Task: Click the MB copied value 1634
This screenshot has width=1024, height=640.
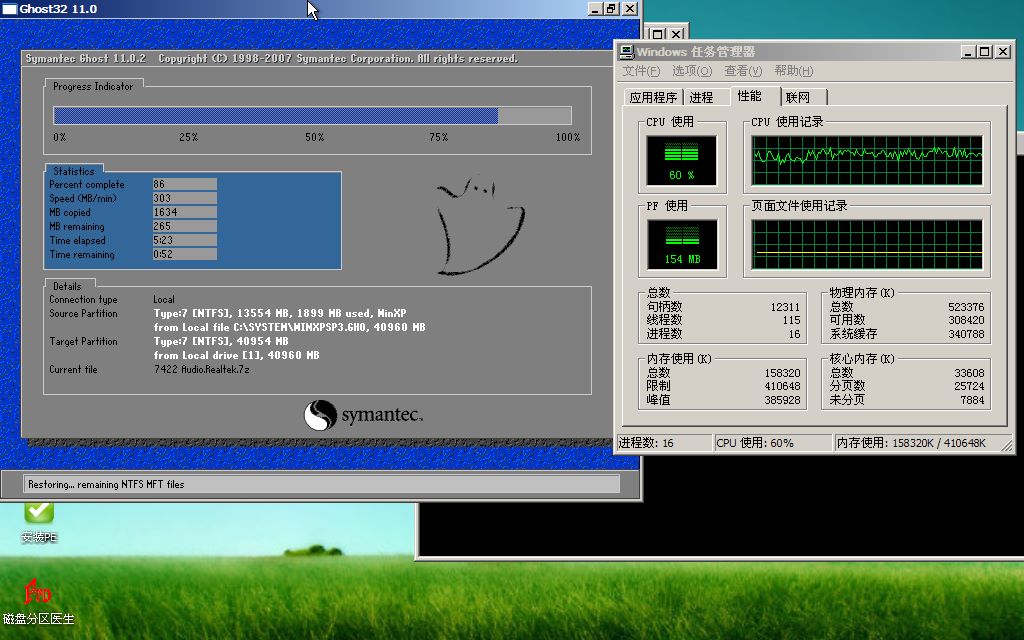Action: pyautogui.click(x=185, y=212)
